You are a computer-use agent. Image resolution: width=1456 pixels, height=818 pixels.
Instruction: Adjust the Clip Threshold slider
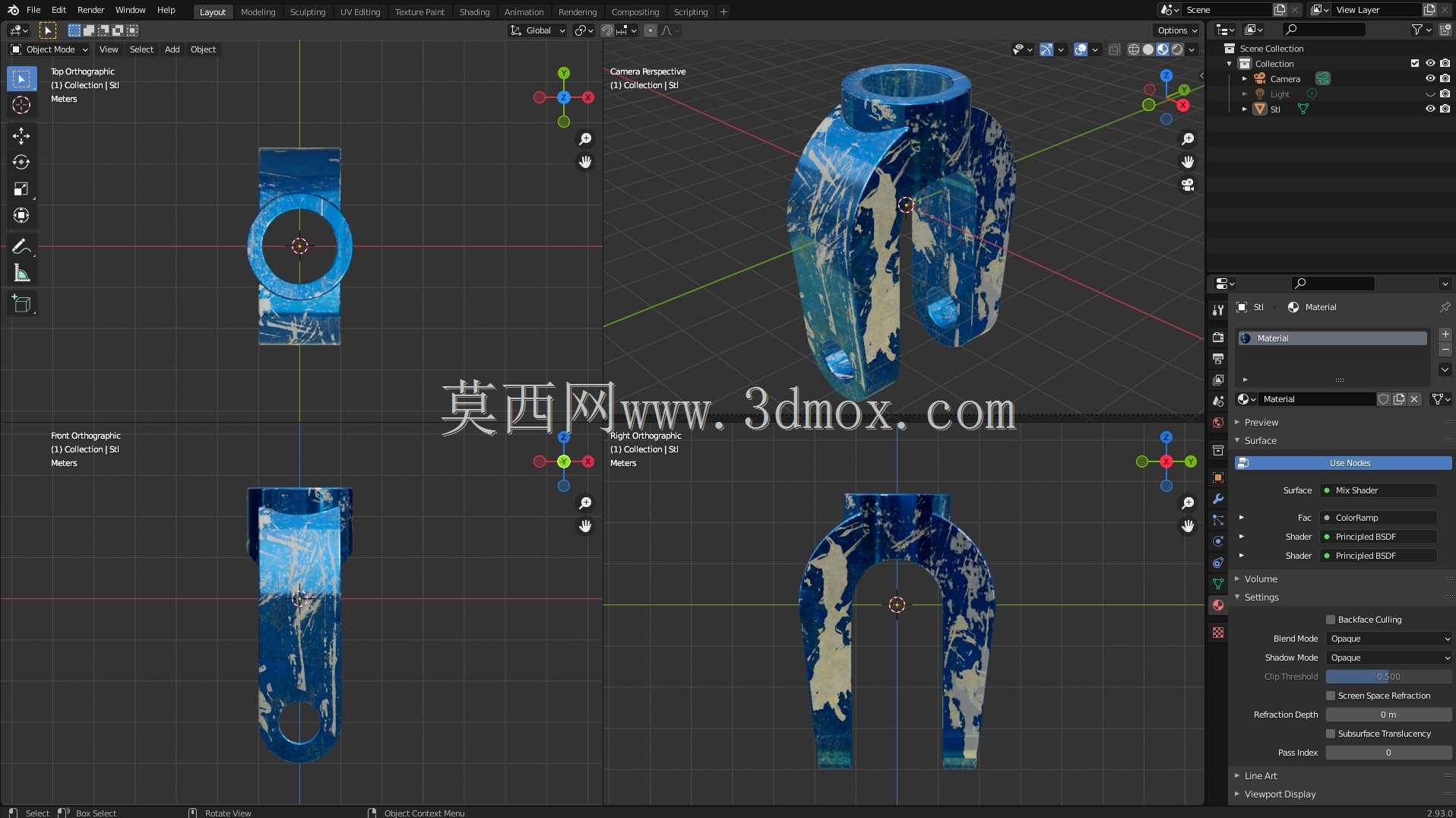click(1389, 677)
